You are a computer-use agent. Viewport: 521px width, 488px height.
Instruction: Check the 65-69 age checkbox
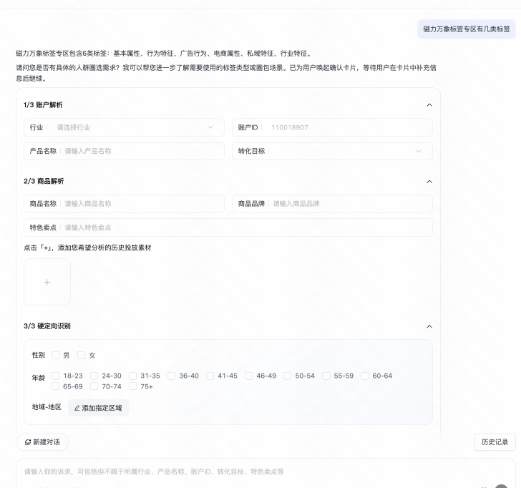(55, 386)
